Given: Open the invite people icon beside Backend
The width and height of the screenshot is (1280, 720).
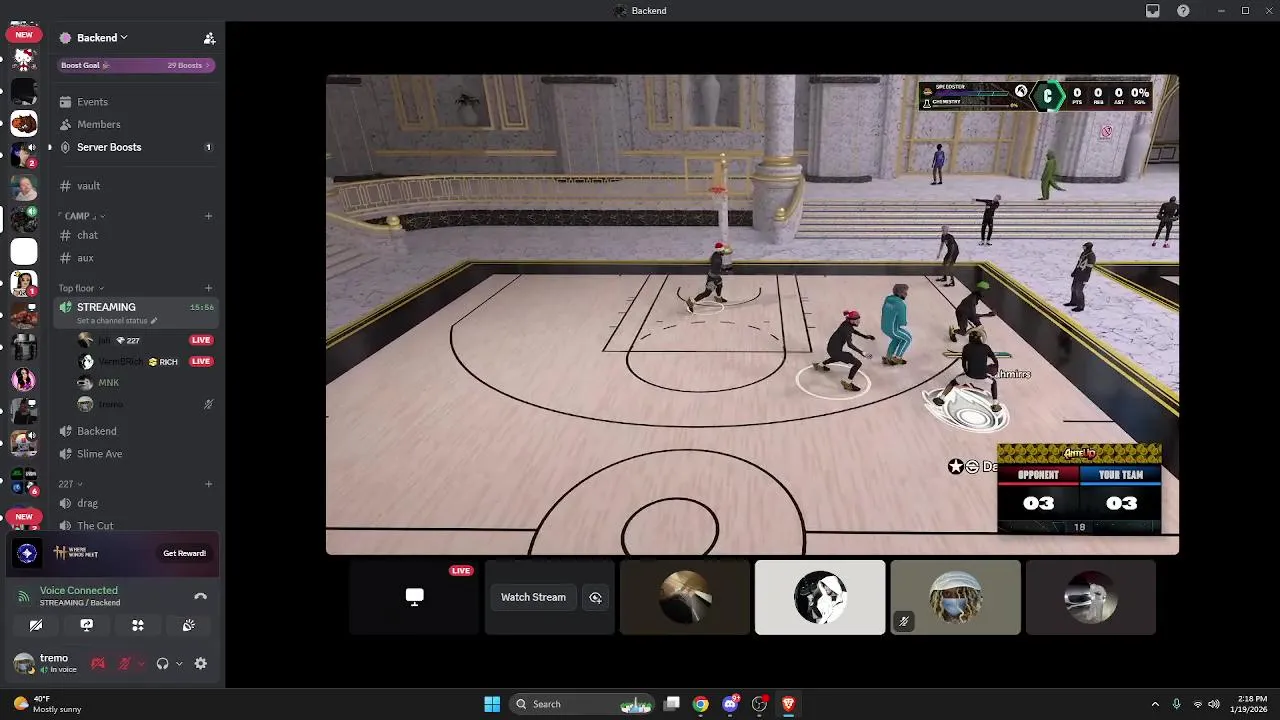Looking at the screenshot, I should click(x=209, y=38).
